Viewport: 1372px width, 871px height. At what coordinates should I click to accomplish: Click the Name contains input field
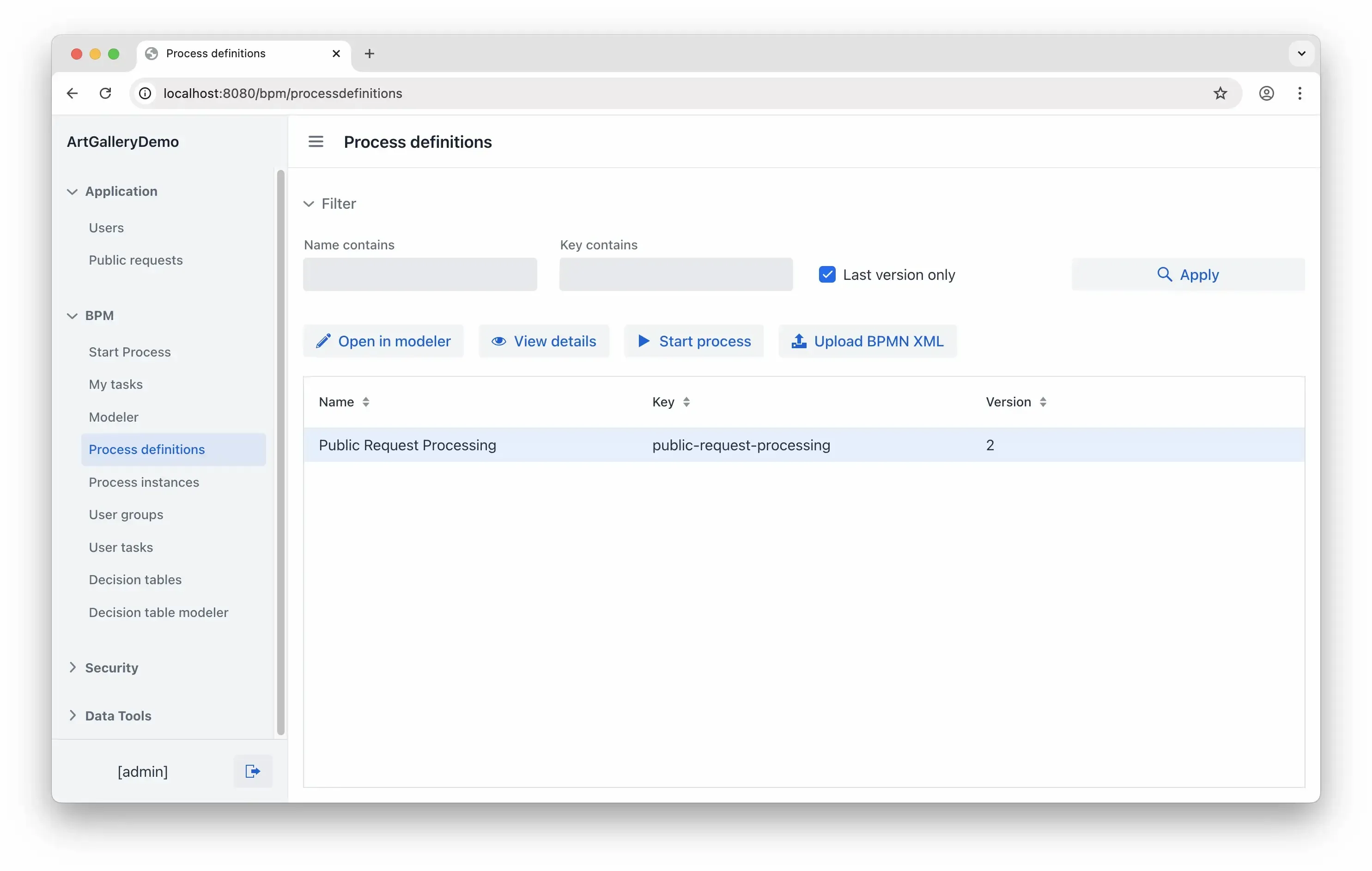pos(420,275)
